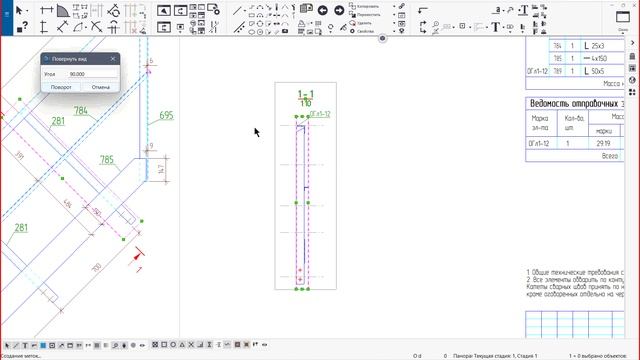Toggle the square snap switch
The width and height of the screenshot is (640, 360).
pyautogui.click(x=164, y=345)
